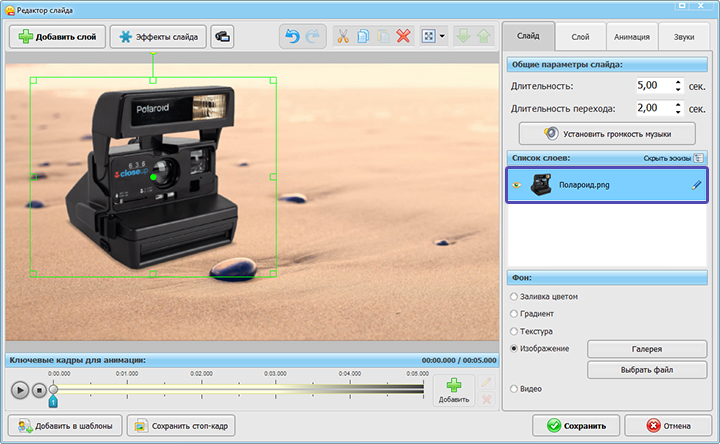
Task: Cancel editing with Отмена
Action: click(x=668, y=426)
